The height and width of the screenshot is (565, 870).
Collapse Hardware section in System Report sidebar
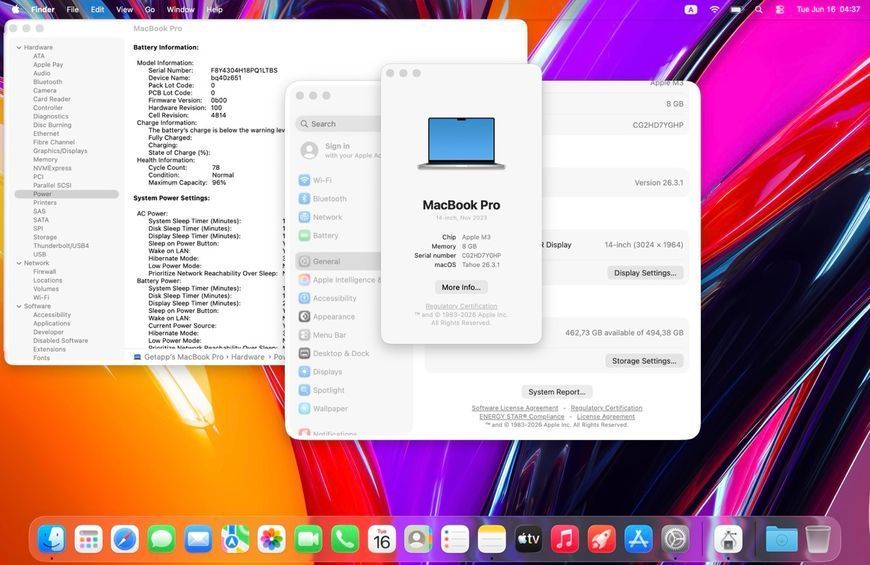pyautogui.click(x=19, y=48)
